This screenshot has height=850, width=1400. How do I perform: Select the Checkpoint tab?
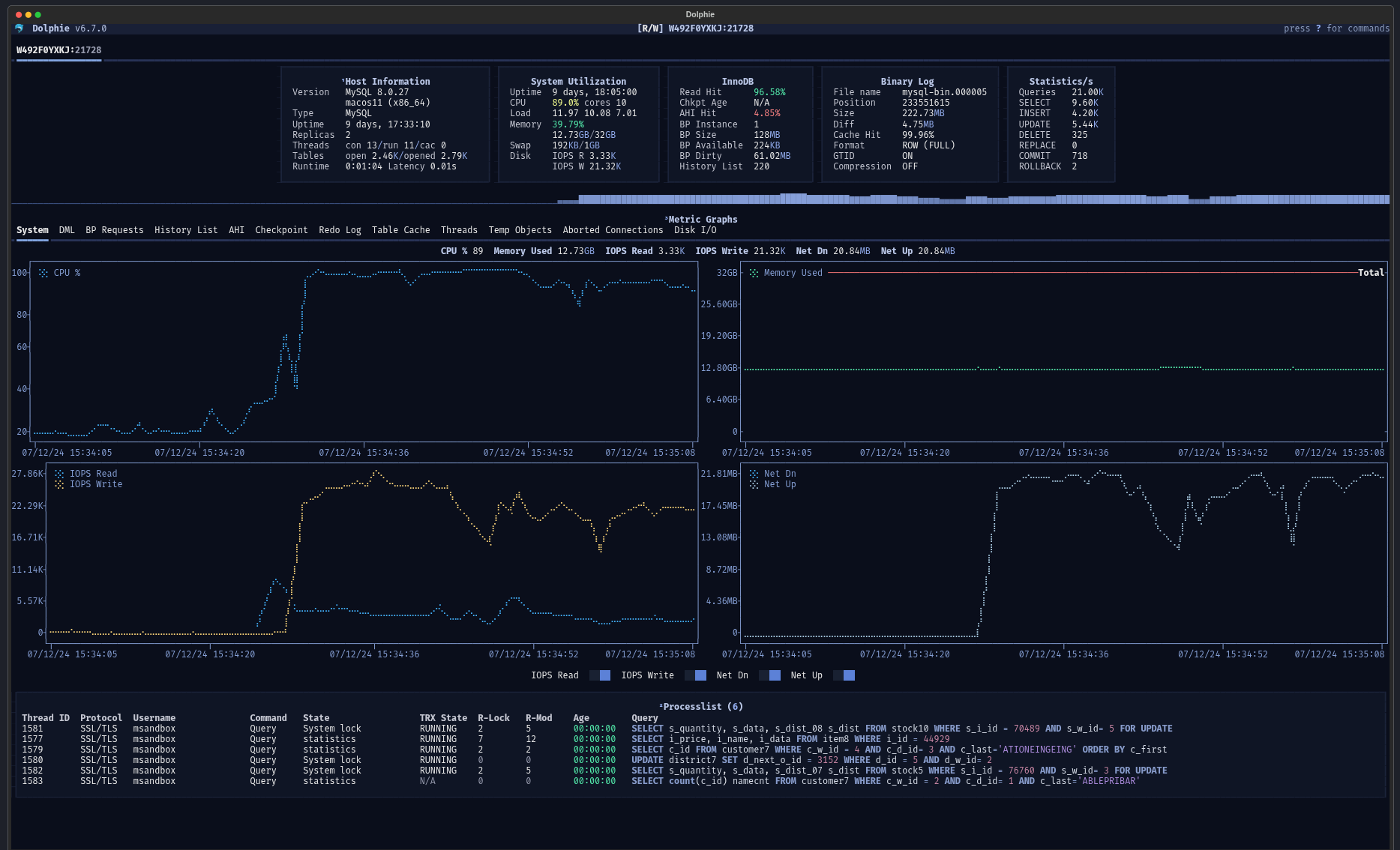(x=281, y=230)
